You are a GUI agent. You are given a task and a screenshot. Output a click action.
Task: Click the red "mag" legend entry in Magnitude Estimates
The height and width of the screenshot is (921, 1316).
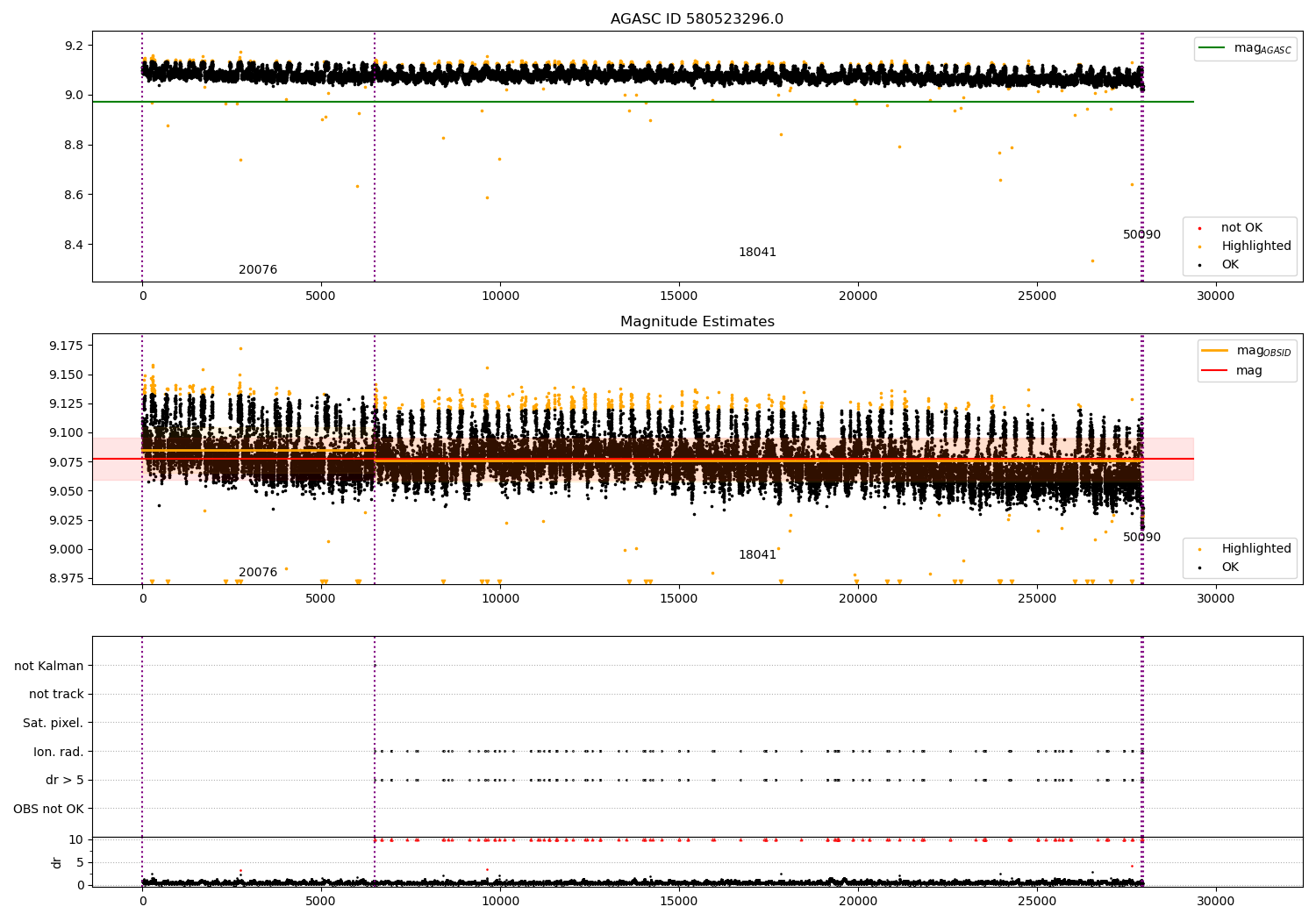(1233, 370)
